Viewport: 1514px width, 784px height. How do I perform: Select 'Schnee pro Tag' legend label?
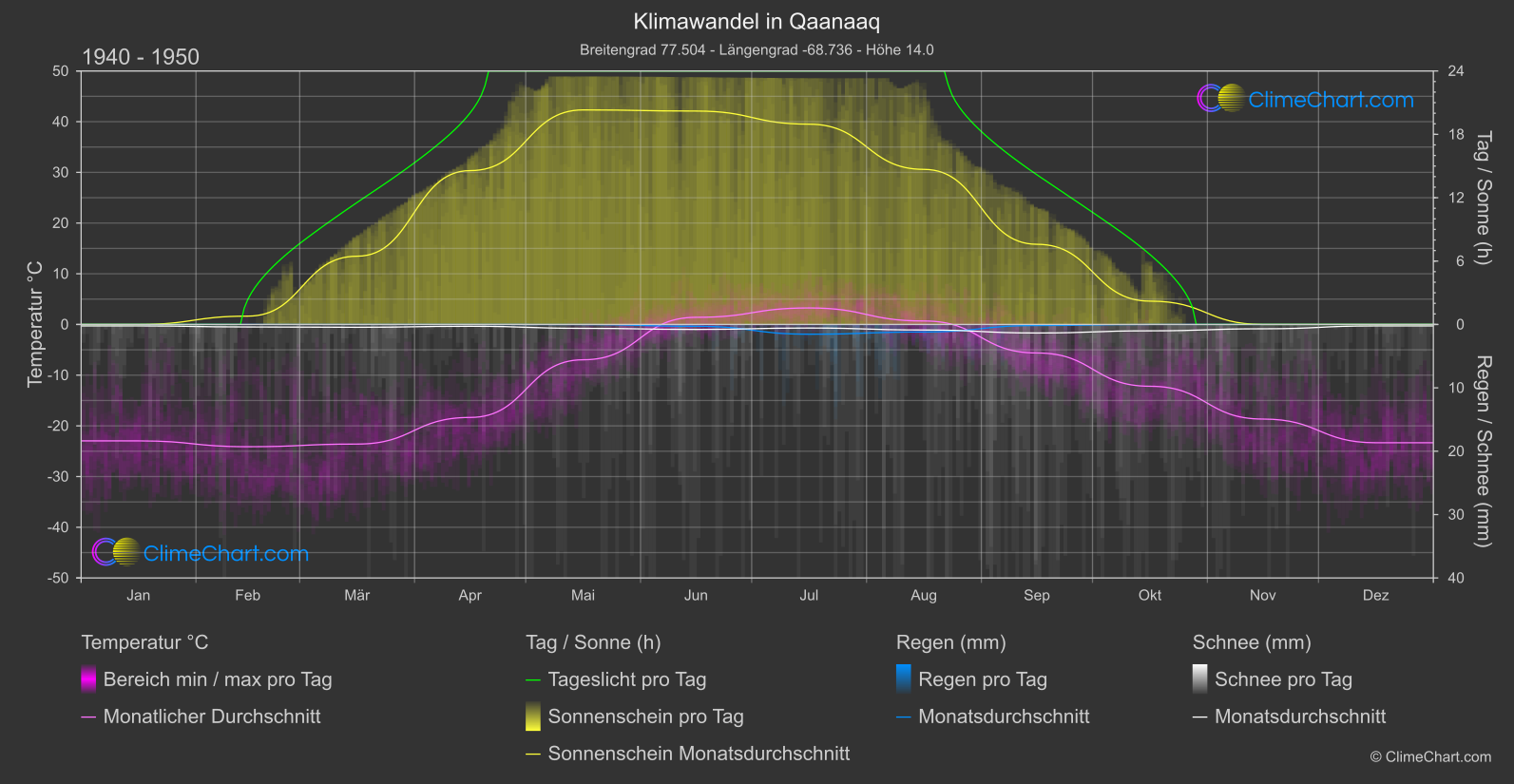click(x=1284, y=679)
